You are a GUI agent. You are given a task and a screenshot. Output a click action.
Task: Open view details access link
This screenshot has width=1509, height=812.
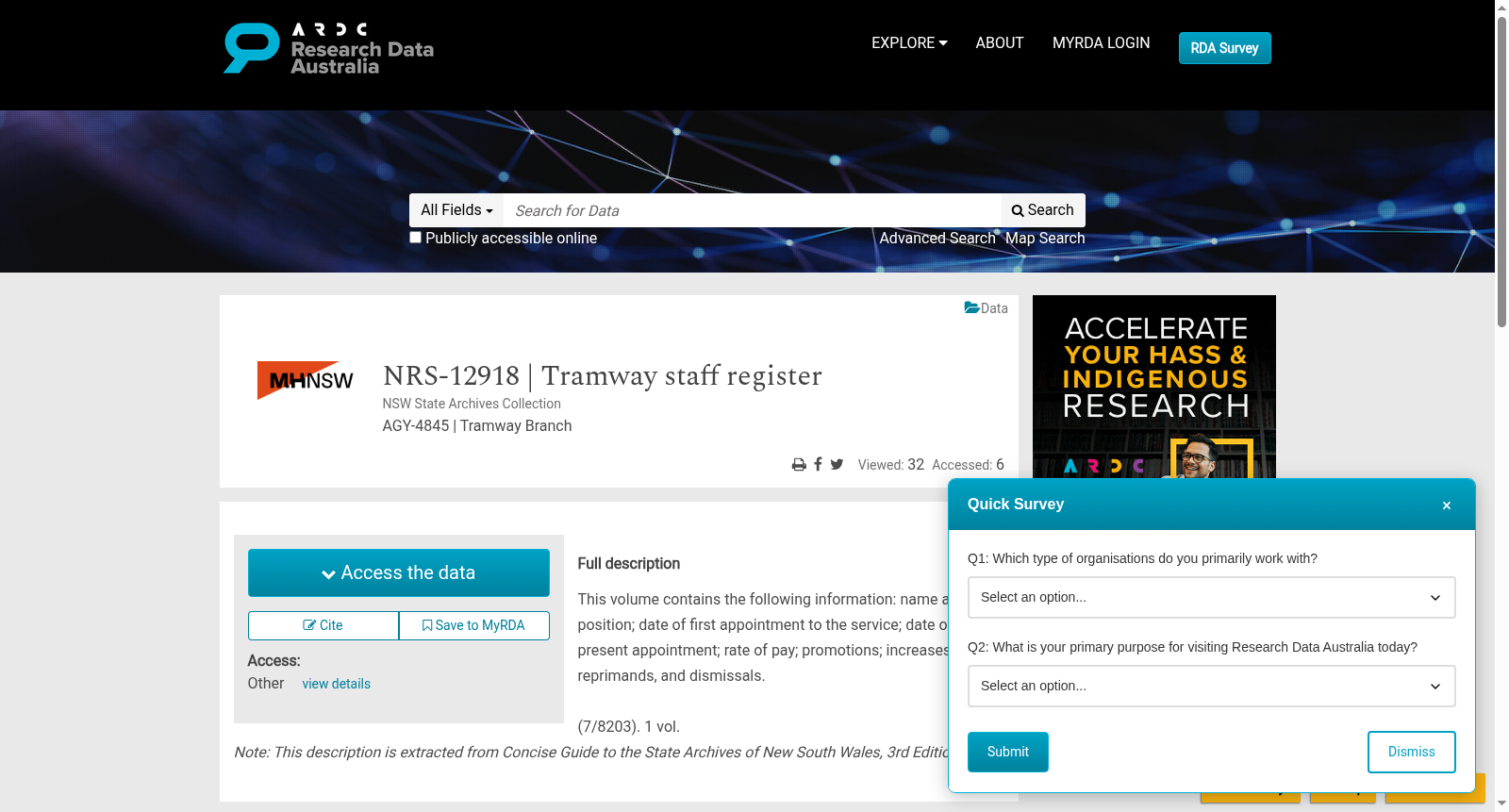tap(336, 684)
